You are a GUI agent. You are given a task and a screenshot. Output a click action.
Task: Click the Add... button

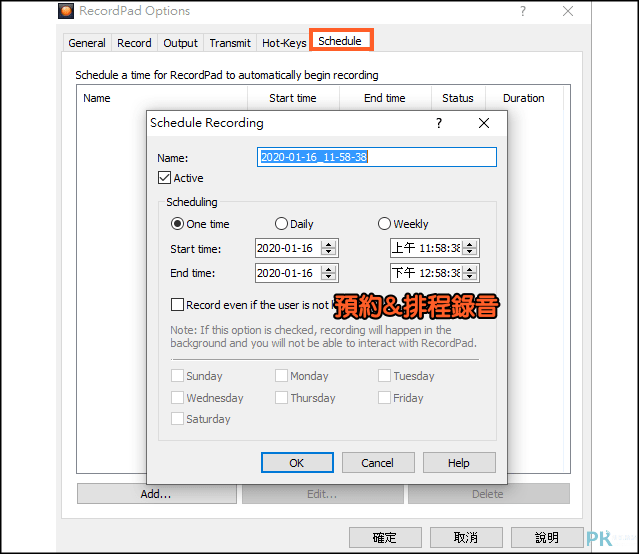pyautogui.click(x=156, y=494)
